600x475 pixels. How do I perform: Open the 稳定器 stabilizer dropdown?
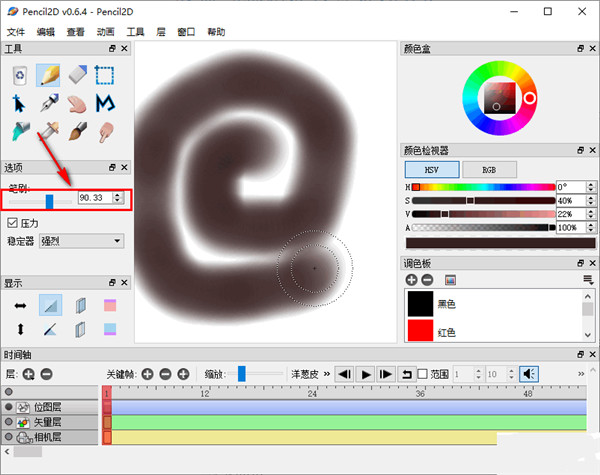point(80,241)
